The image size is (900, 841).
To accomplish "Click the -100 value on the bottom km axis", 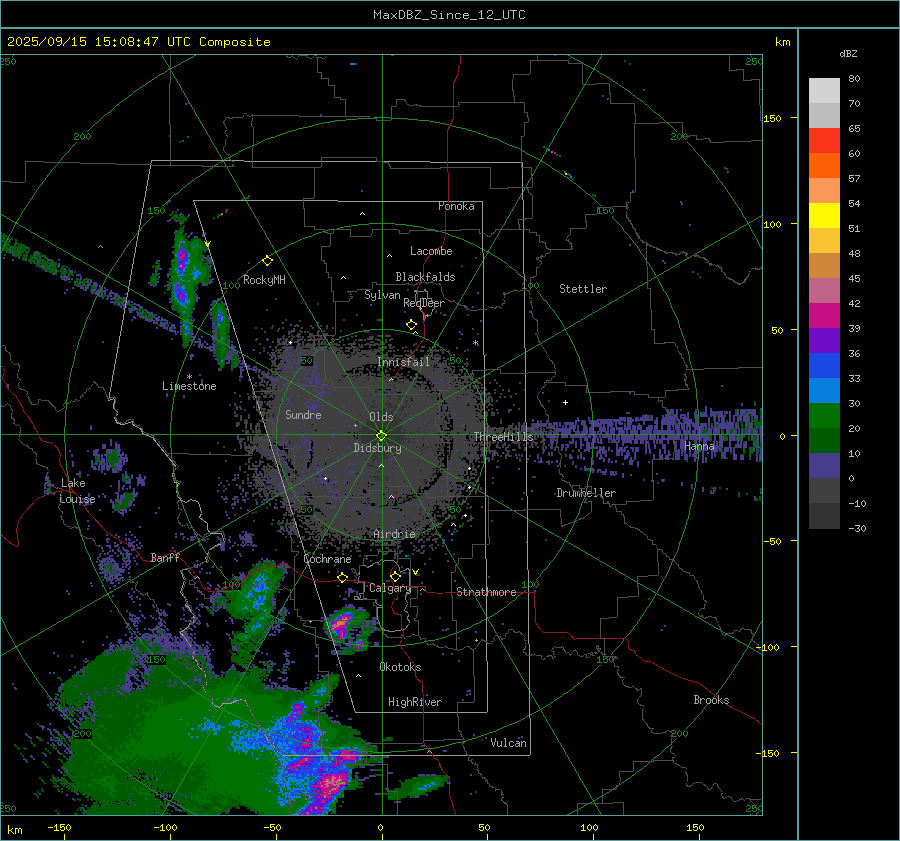I will coord(165,827).
